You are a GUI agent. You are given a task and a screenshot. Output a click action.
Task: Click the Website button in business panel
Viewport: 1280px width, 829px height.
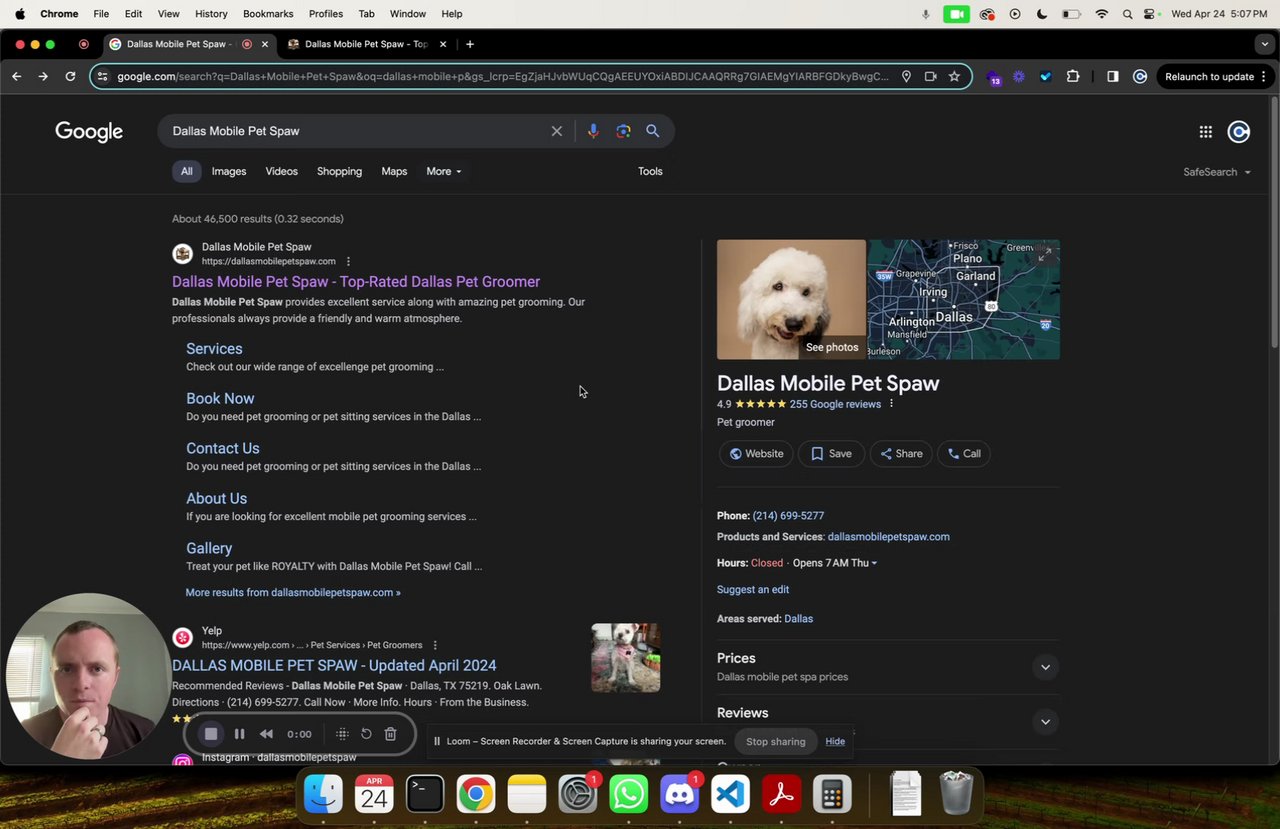756,454
